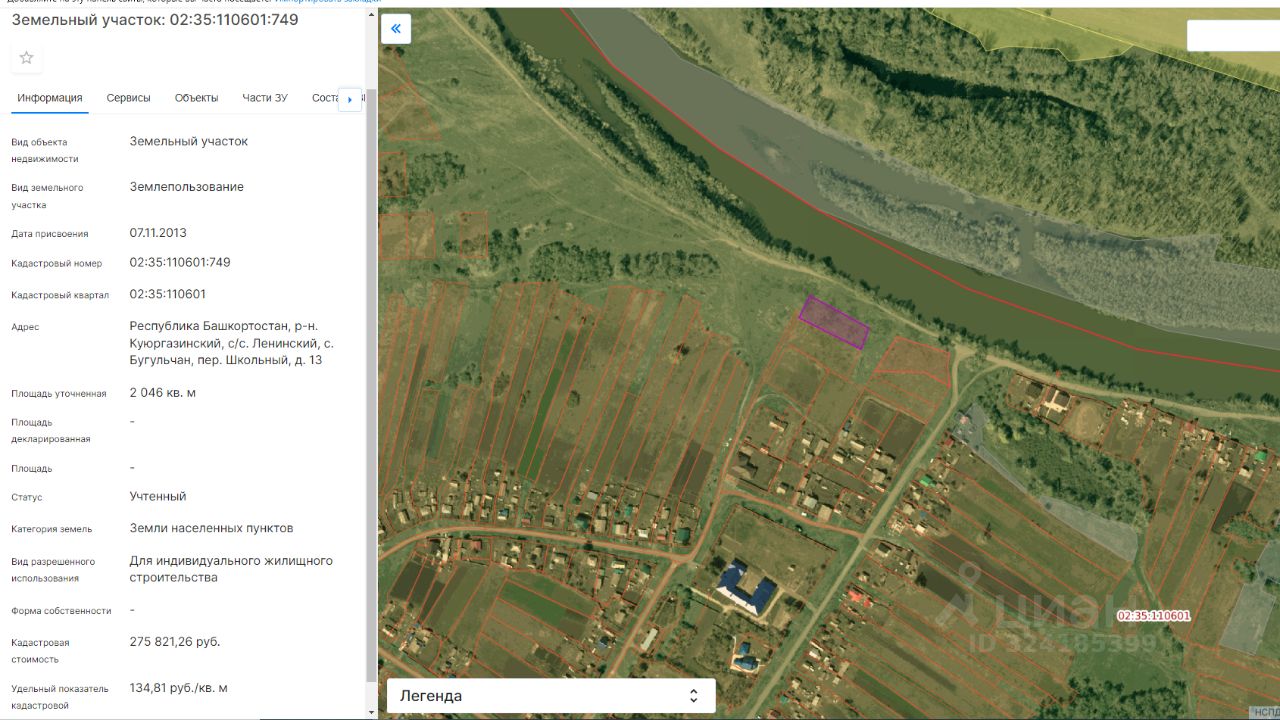1280x720 pixels.
Task: Click the Категория земель label
Action: 52,530
